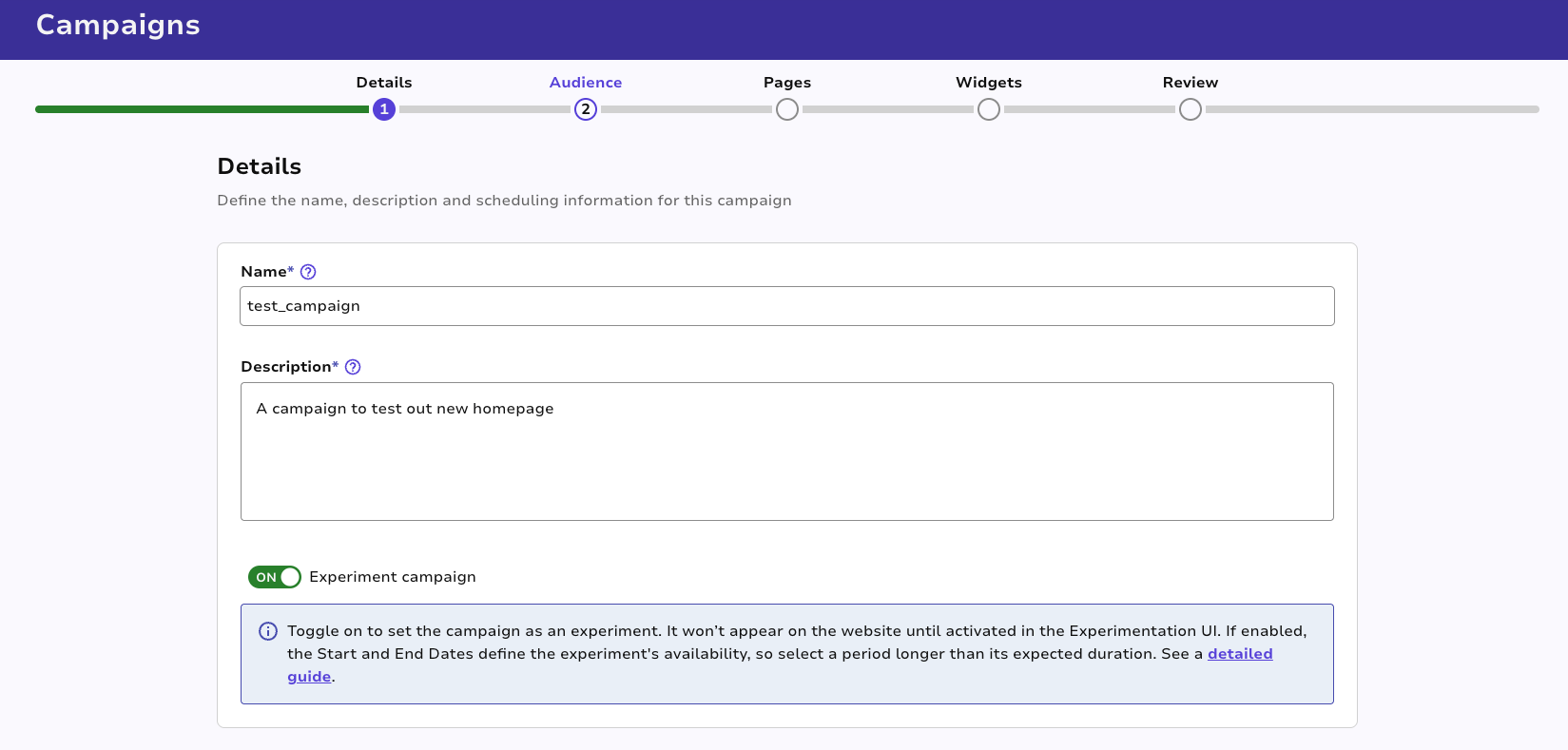The width and height of the screenshot is (1568, 750).
Task: Open the Widgets step label
Action: 989,83
